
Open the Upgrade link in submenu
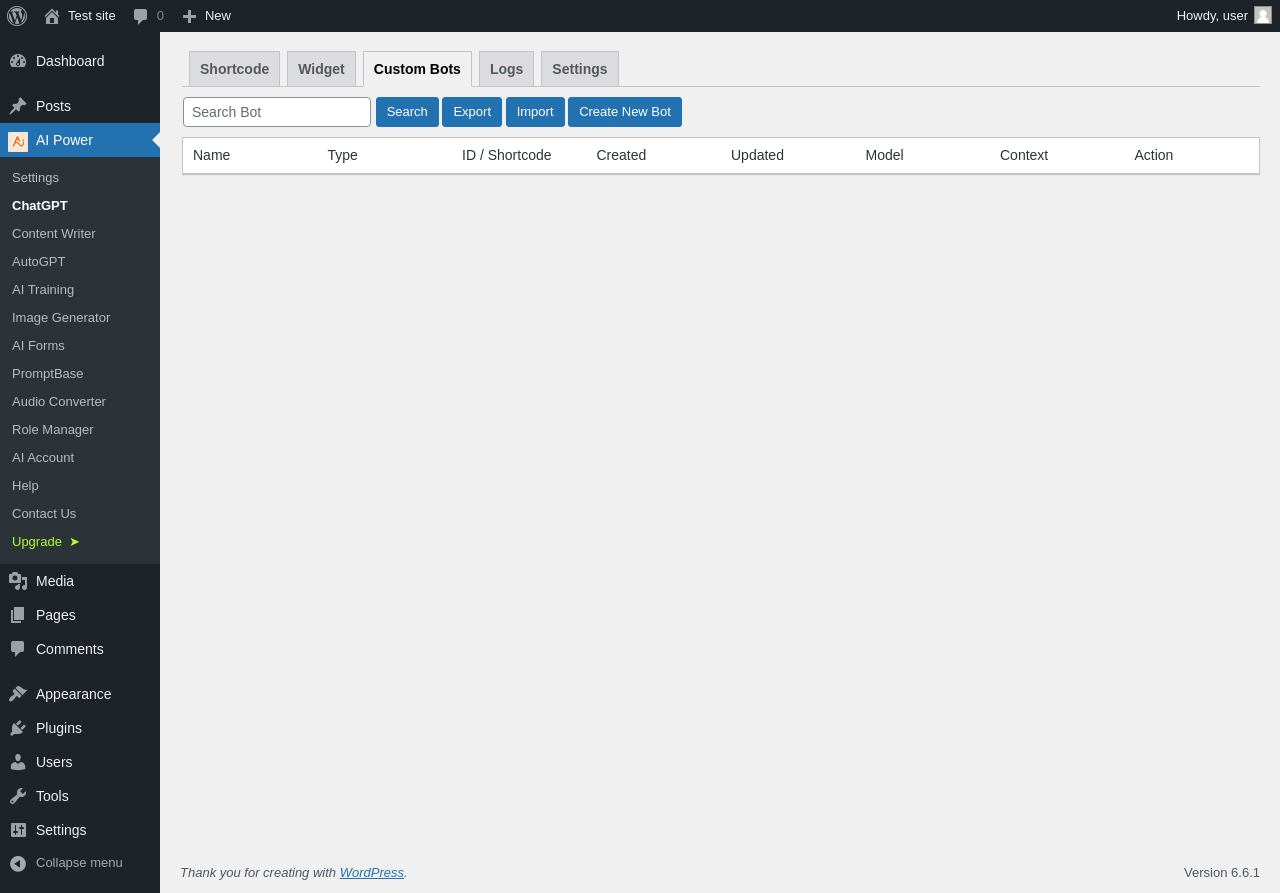point(45,542)
